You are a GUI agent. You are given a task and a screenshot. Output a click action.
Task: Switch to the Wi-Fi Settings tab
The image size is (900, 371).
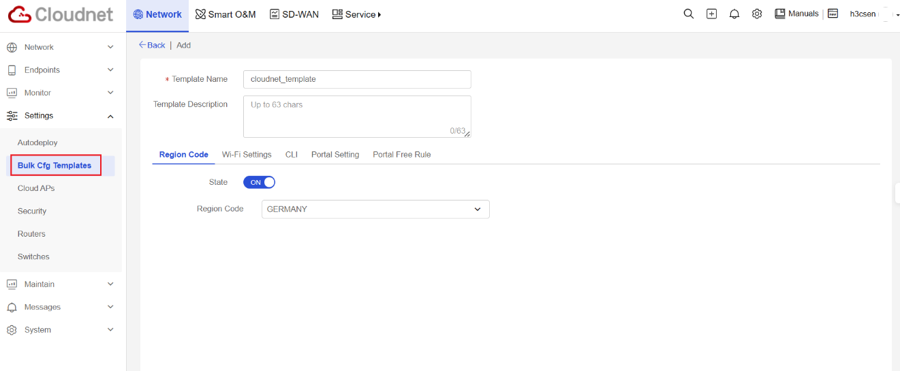click(x=247, y=154)
